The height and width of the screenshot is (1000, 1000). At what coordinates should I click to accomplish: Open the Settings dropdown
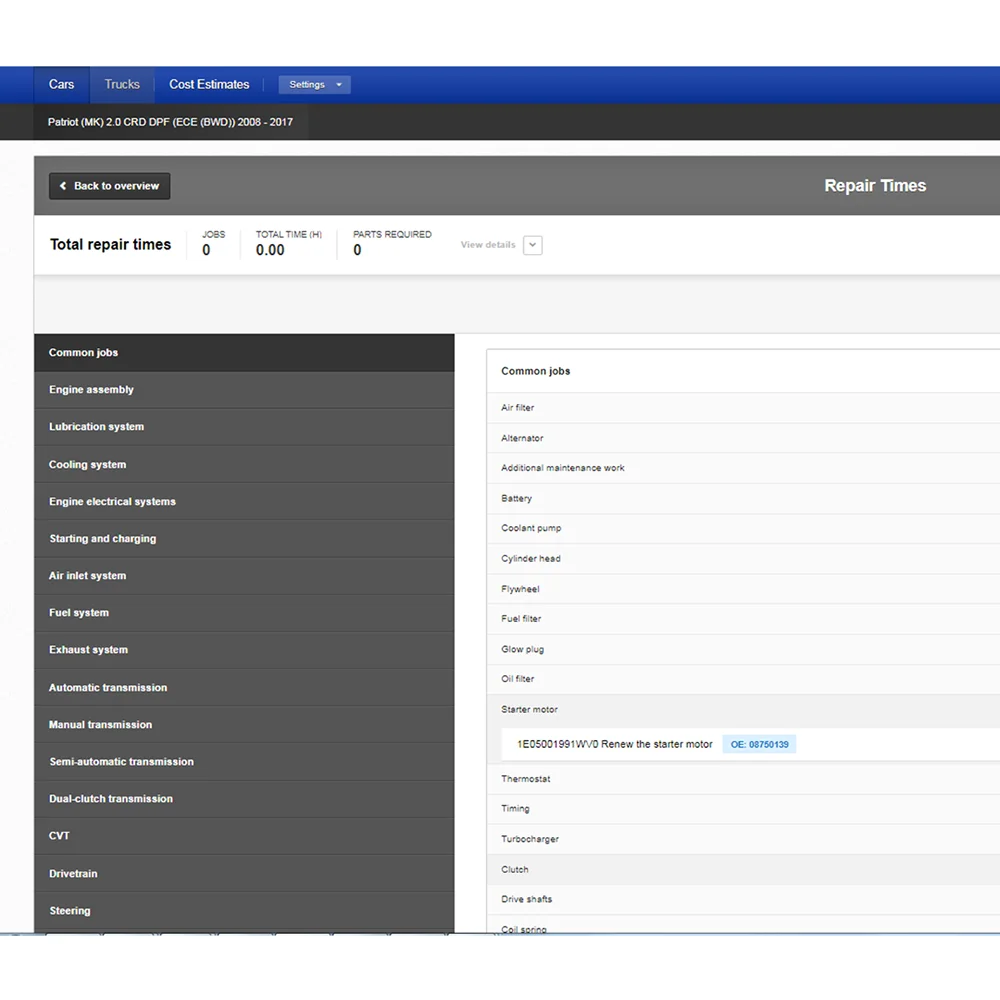(x=314, y=85)
